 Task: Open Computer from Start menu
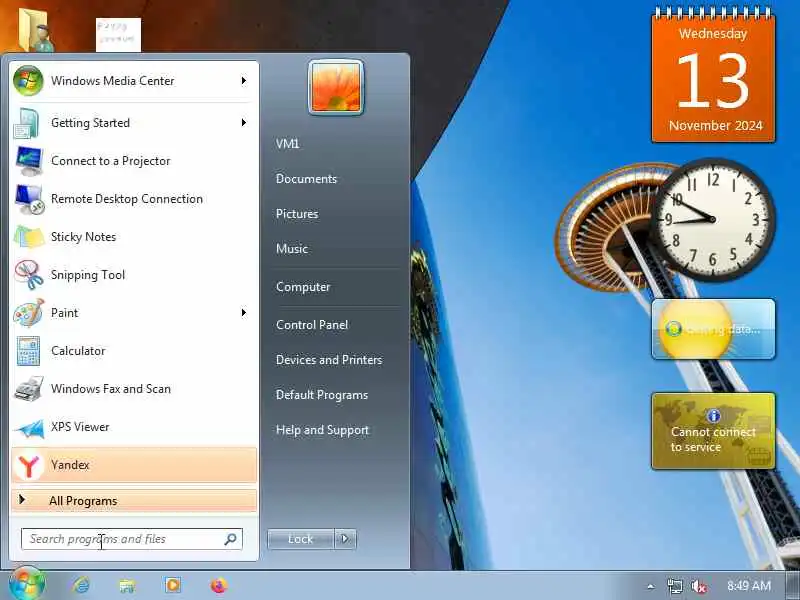click(303, 287)
